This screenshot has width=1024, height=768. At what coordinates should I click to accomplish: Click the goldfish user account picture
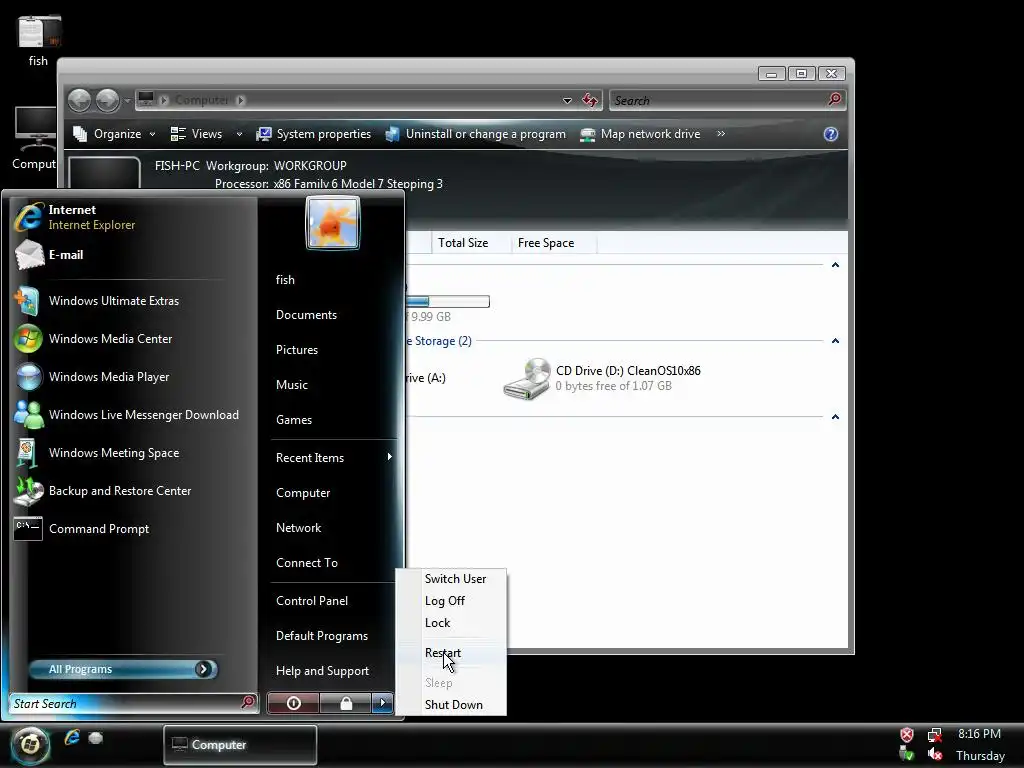click(333, 223)
